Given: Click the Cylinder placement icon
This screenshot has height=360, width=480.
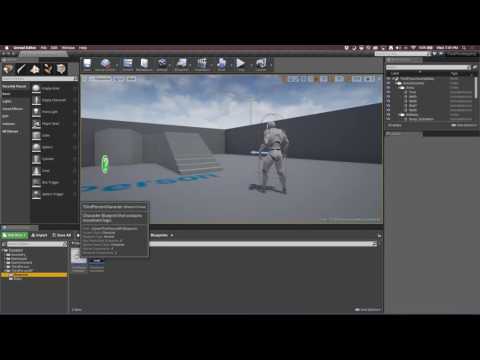Looking at the screenshot, I should (x=36, y=159).
